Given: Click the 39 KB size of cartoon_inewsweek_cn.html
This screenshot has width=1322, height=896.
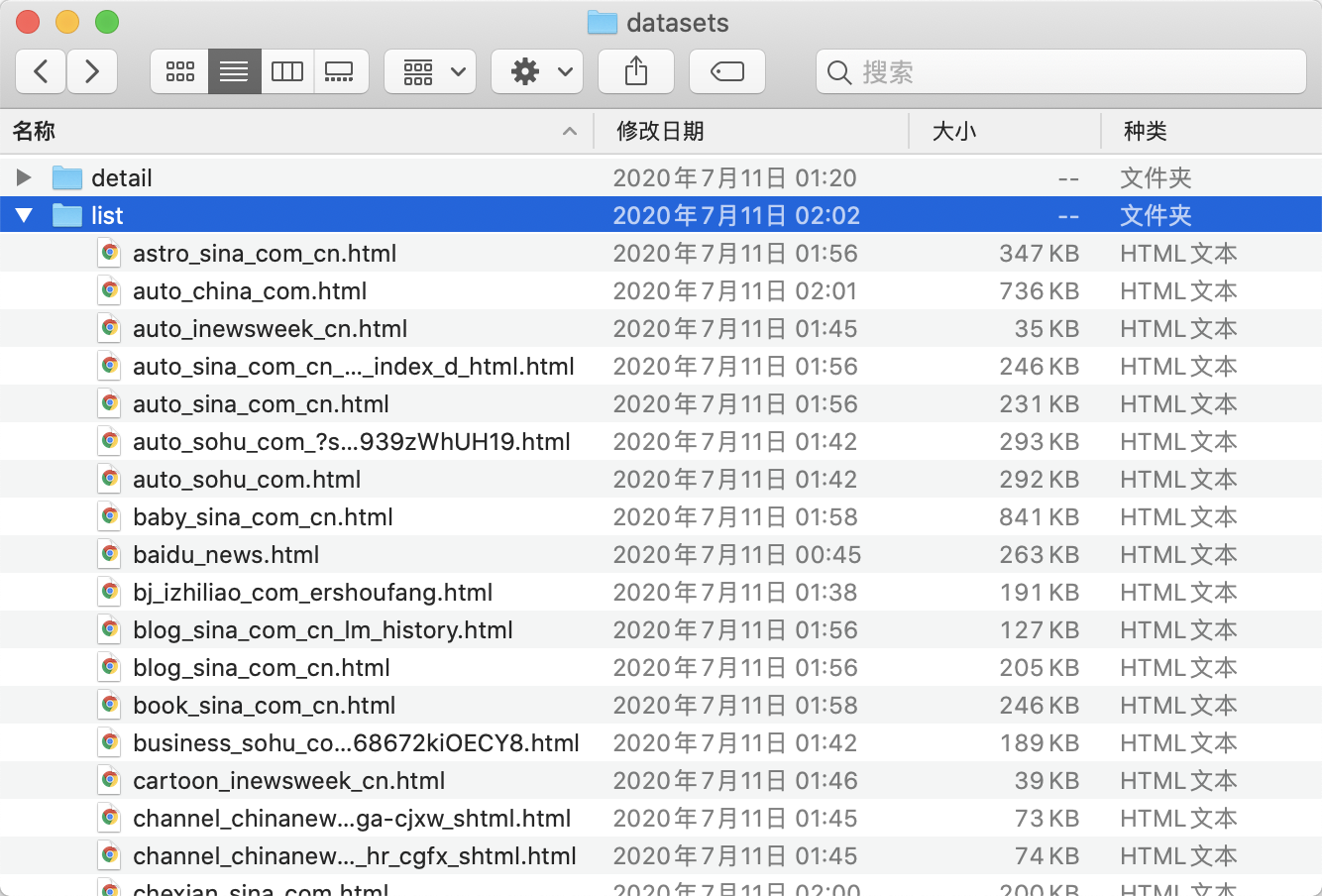Looking at the screenshot, I should (x=1047, y=781).
